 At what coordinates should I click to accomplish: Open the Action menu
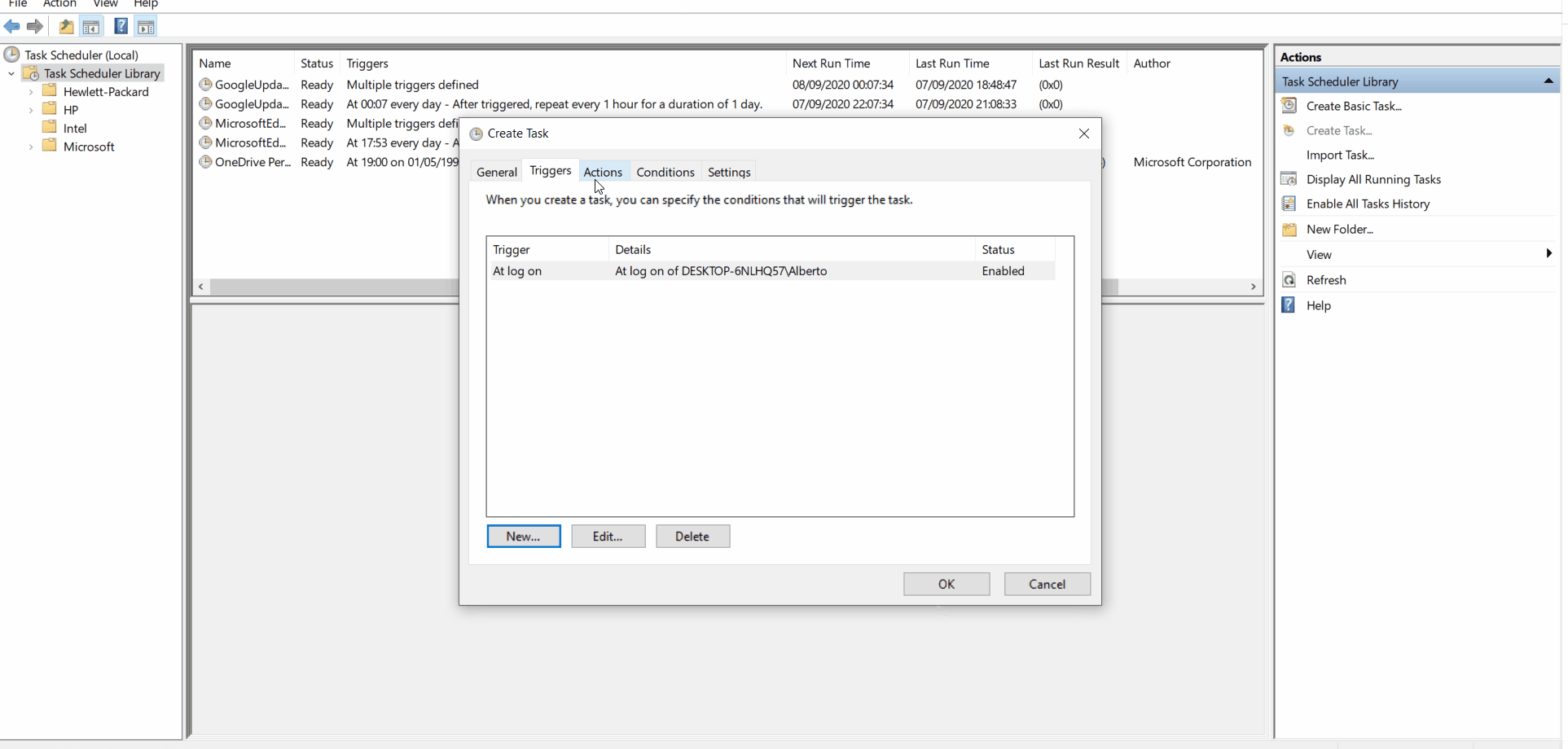pos(59,4)
